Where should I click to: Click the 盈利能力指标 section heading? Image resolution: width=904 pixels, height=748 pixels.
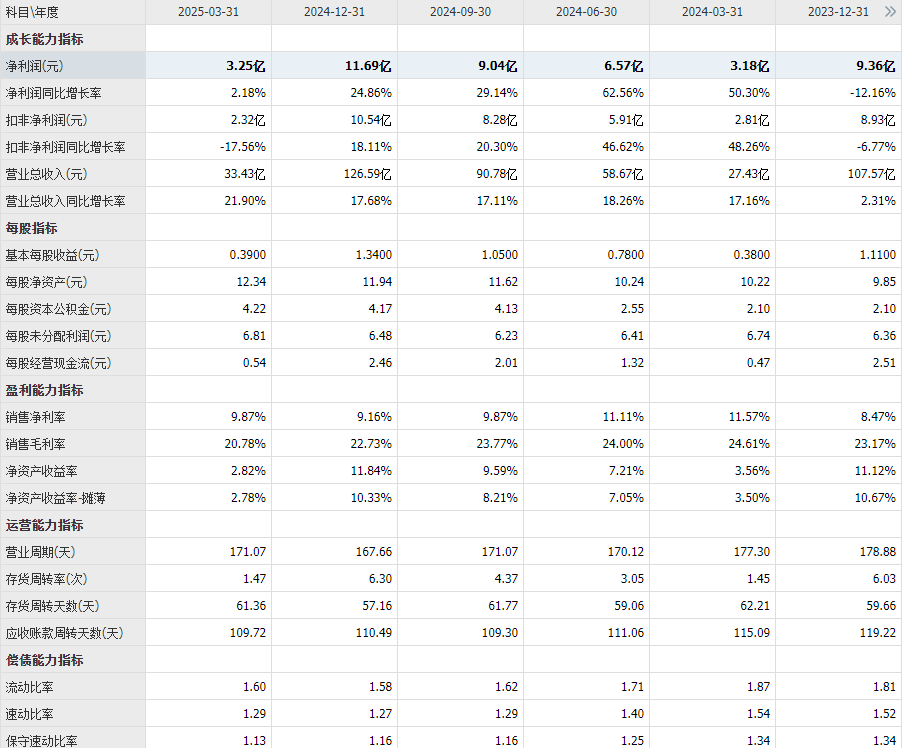pos(44,390)
